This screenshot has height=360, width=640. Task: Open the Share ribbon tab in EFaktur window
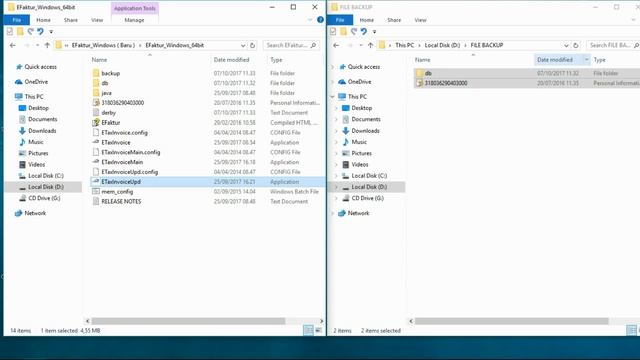point(71,20)
